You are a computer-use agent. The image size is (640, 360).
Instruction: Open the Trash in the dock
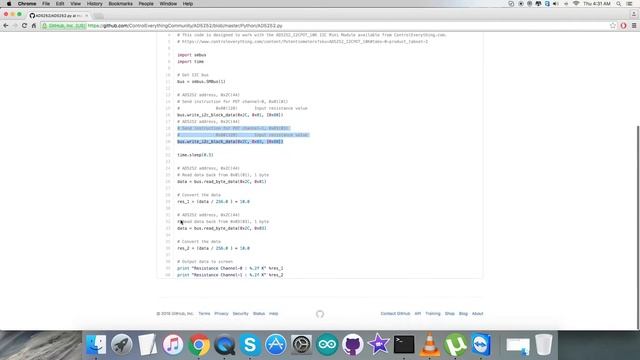[544, 344]
